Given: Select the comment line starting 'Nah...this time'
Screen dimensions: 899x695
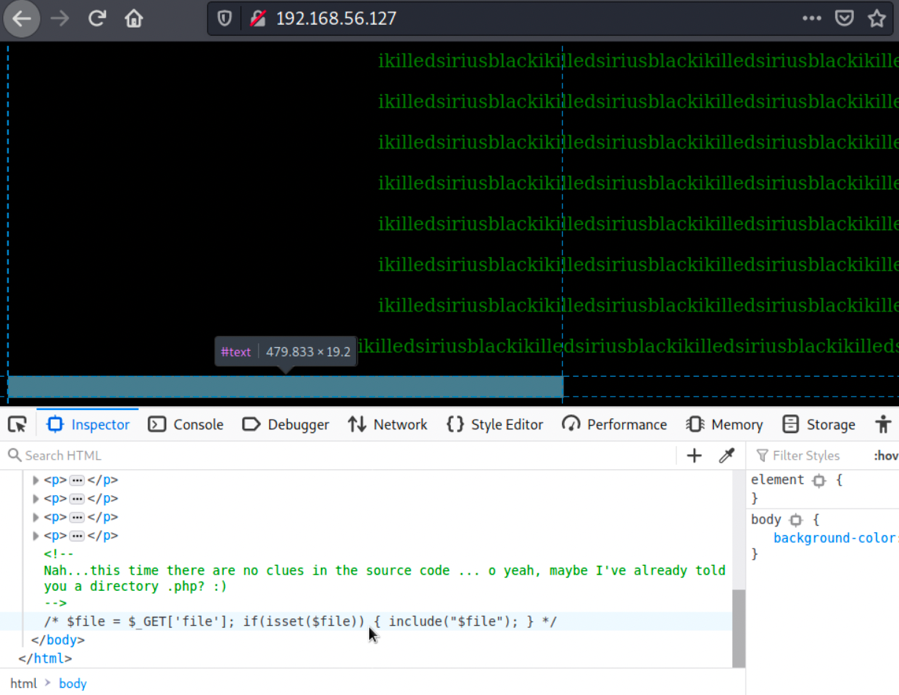Looking at the screenshot, I should coord(385,571).
